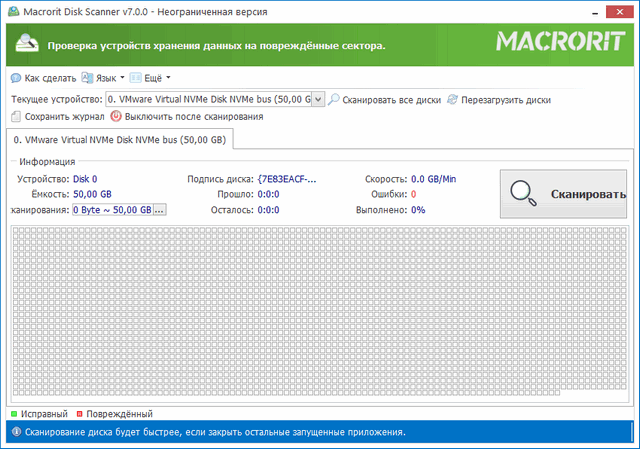Open the 'Ещё' menu
Image resolution: width=640 pixels, height=449 pixels.
(150, 78)
